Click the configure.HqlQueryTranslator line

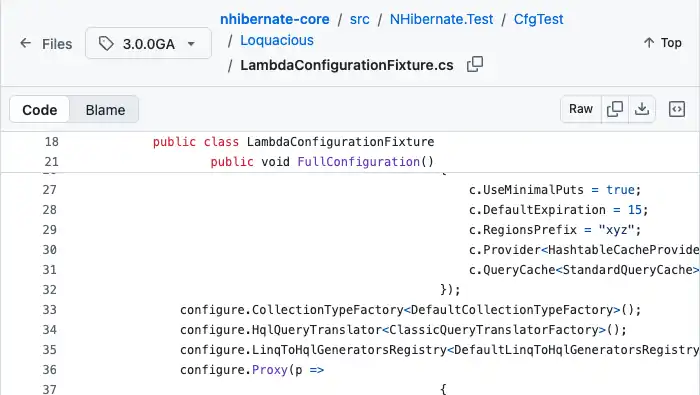tap(404, 330)
